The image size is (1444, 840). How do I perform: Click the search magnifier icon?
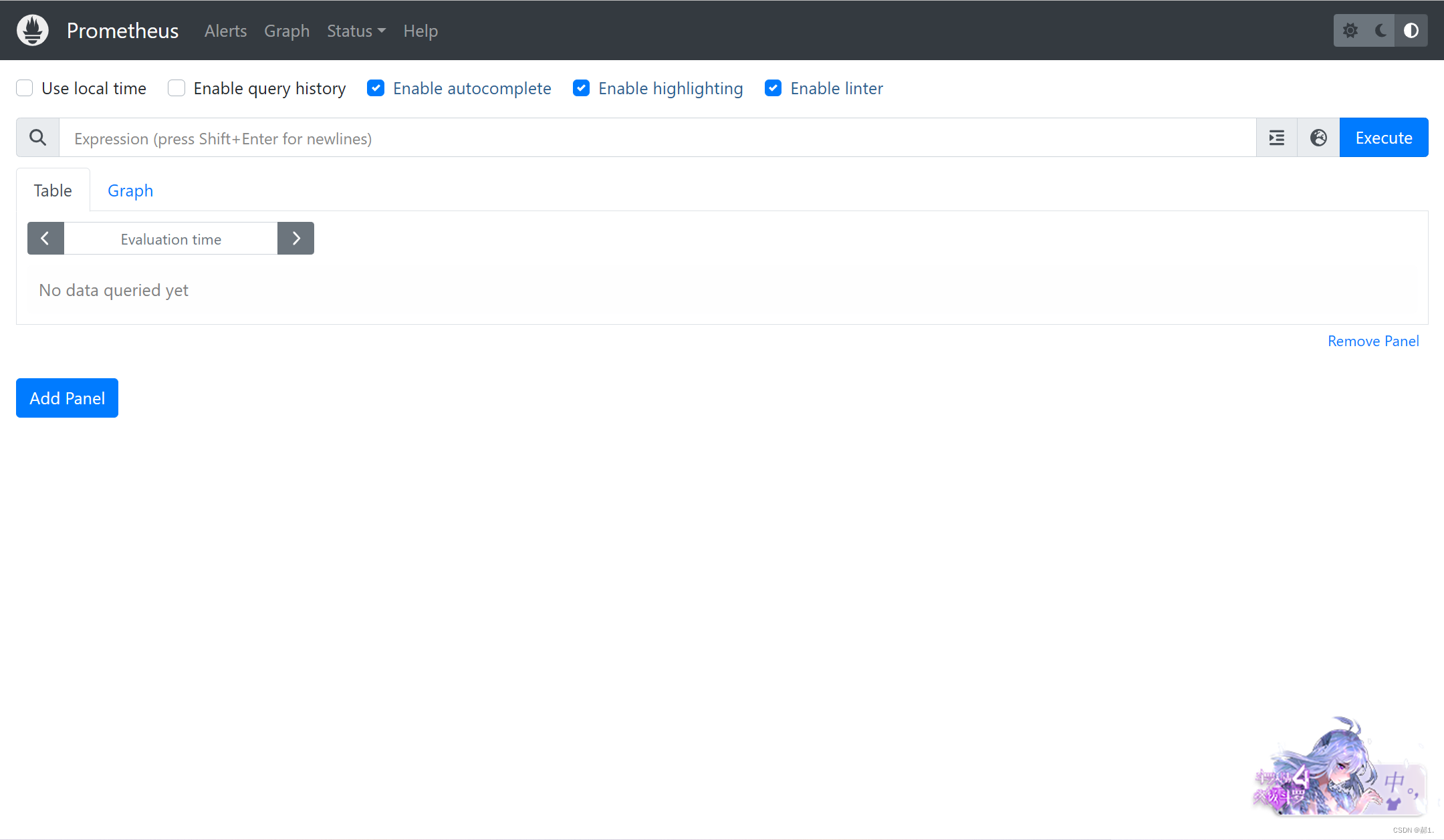tap(38, 138)
